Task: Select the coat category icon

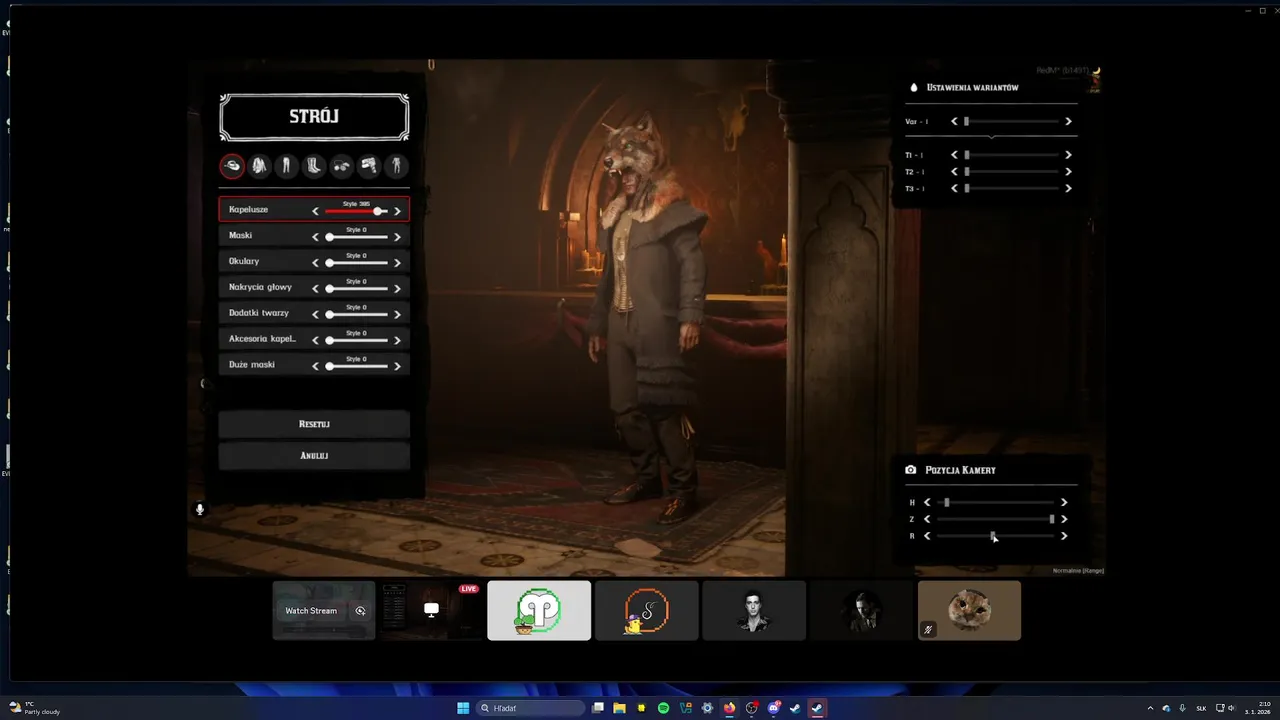Action: pos(259,166)
